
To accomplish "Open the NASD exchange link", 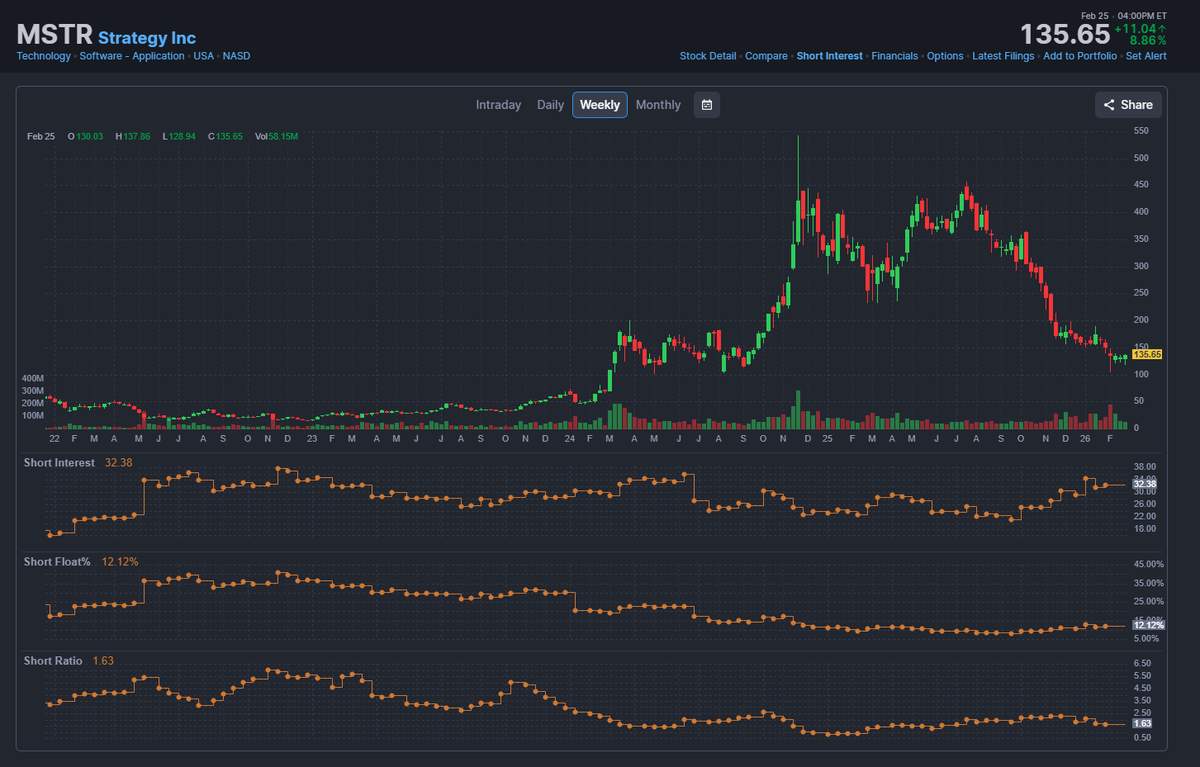I will click(237, 56).
